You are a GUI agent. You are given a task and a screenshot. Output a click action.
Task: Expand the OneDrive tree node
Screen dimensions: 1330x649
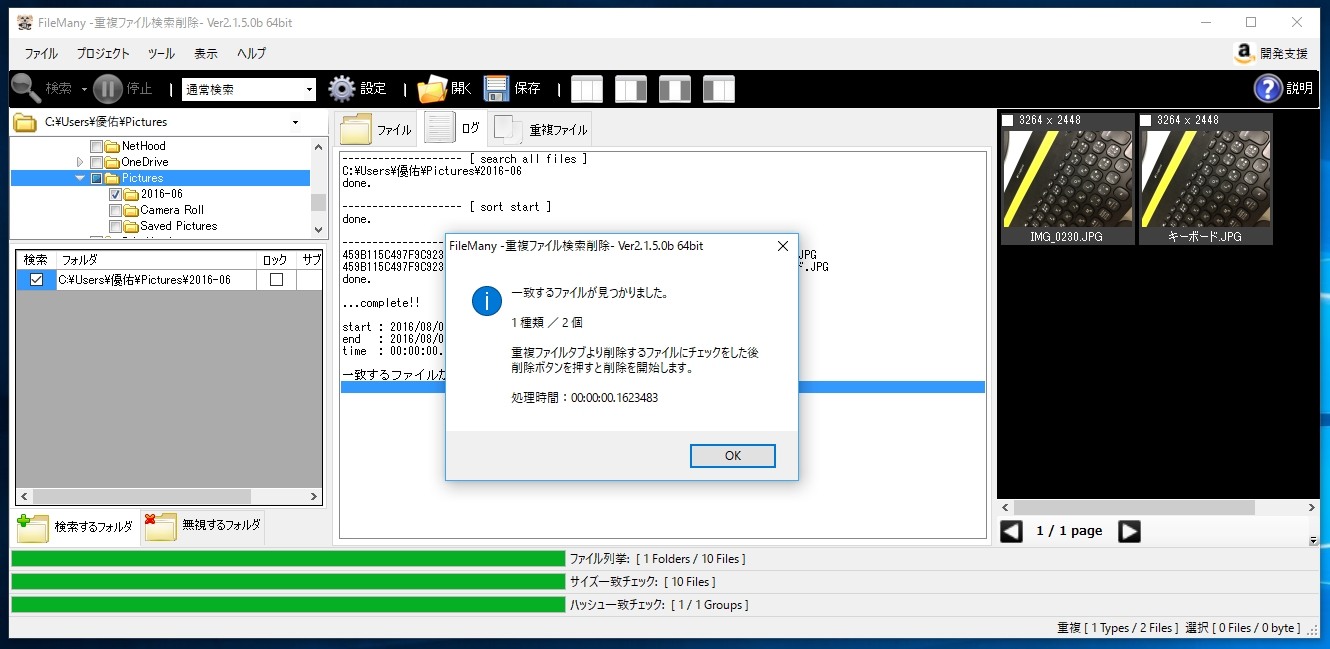(x=80, y=162)
